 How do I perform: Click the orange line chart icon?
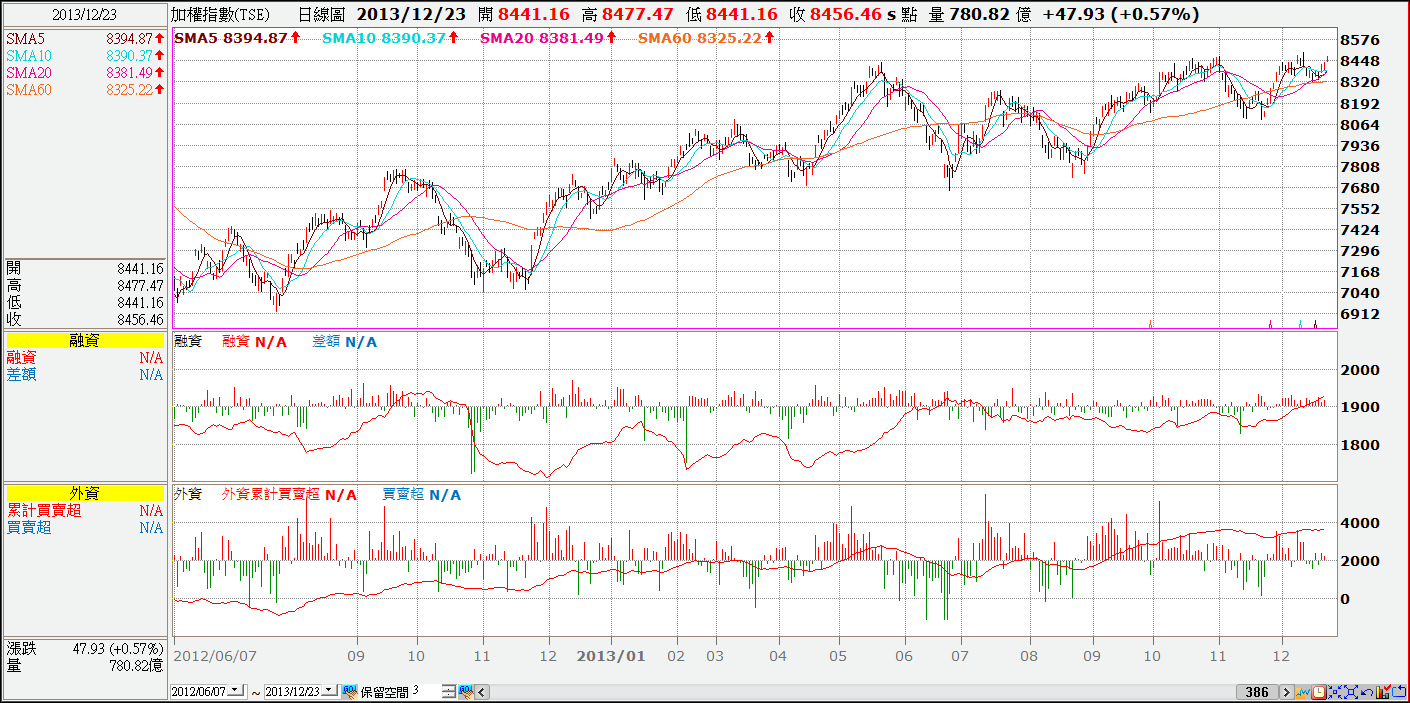(1303, 692)
